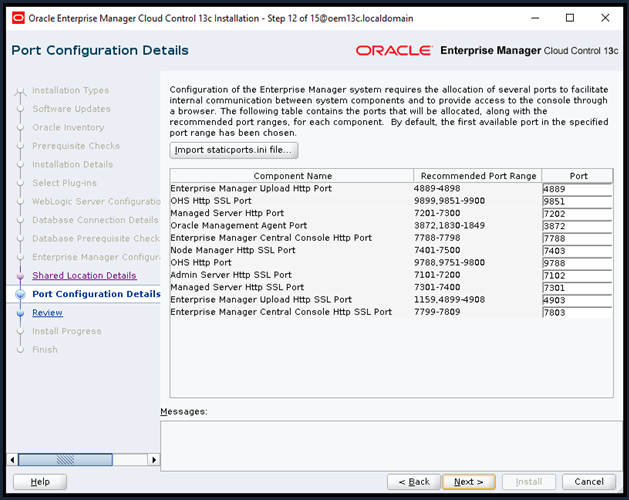Minimize the installer window
This screenshot has width=629, height=500.
click(535, 18)
